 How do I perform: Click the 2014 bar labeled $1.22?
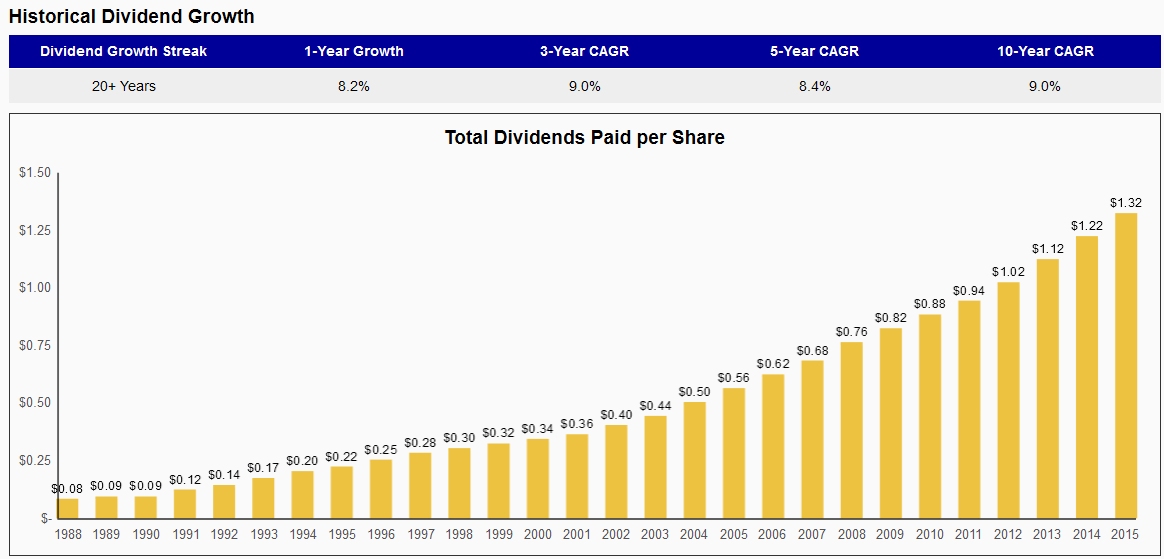(1086, 376)
